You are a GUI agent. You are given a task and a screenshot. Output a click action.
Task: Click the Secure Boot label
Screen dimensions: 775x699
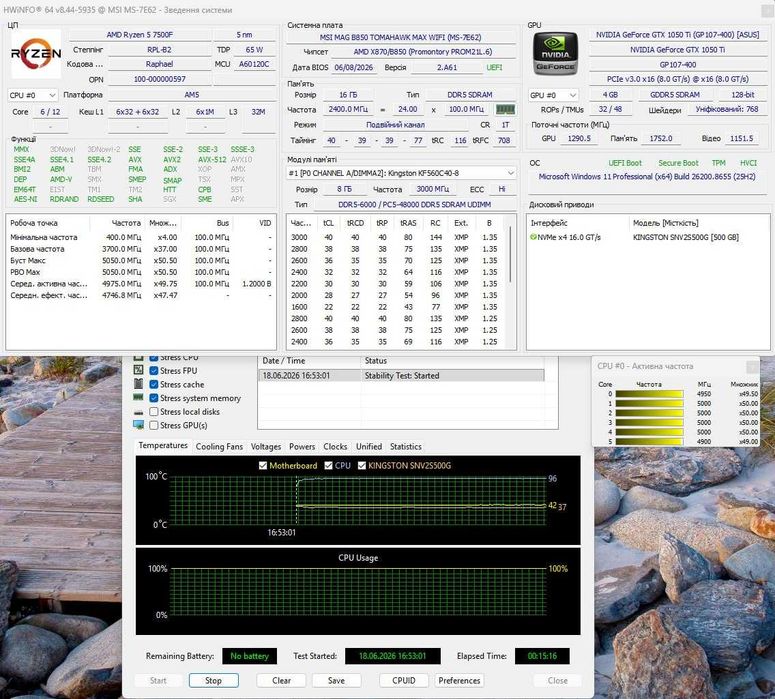click(678, 163)
